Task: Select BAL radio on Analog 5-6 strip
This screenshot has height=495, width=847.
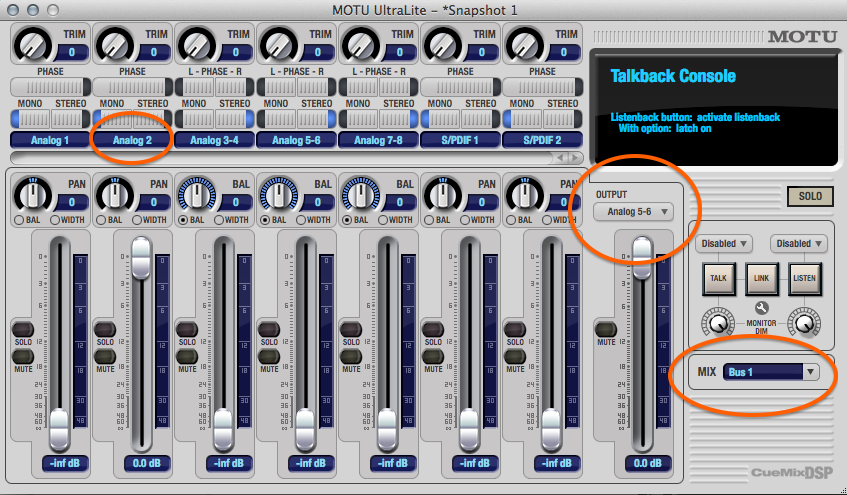Action: (x=264, y=220)
